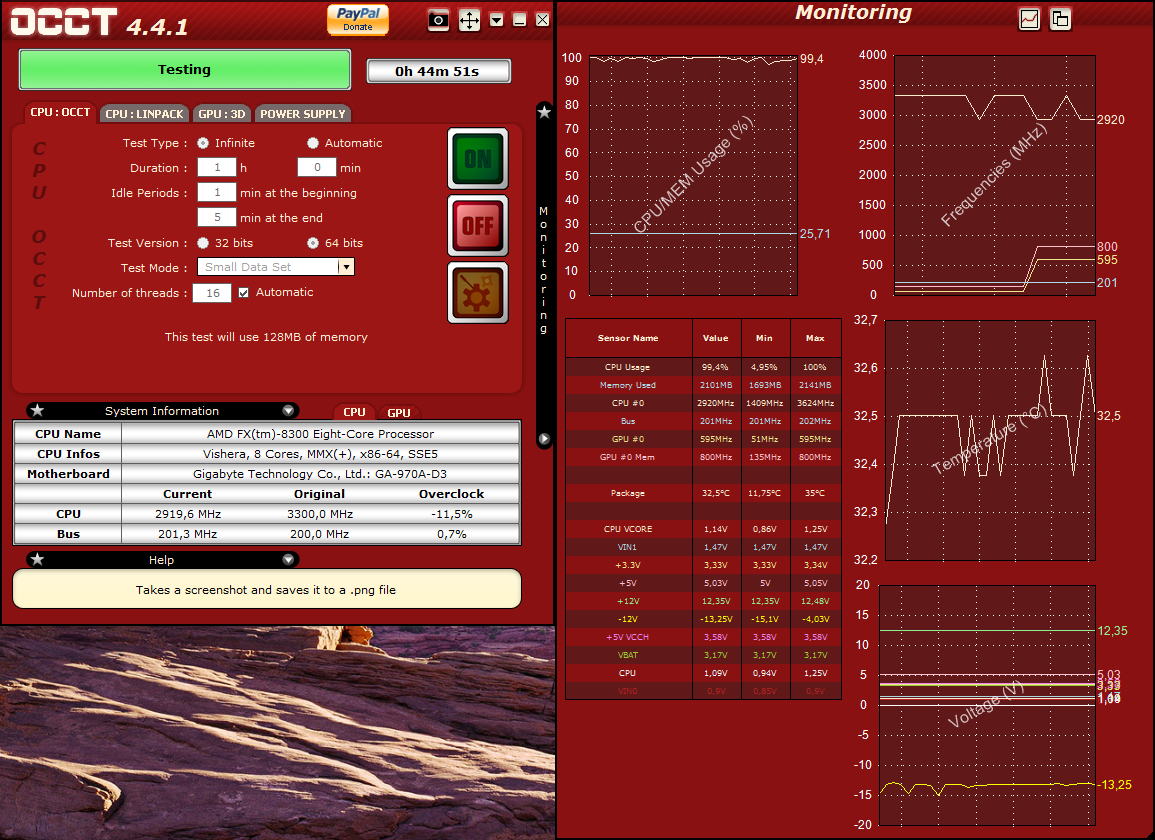Open the GPU : 3D tab

tap(222, 113)
